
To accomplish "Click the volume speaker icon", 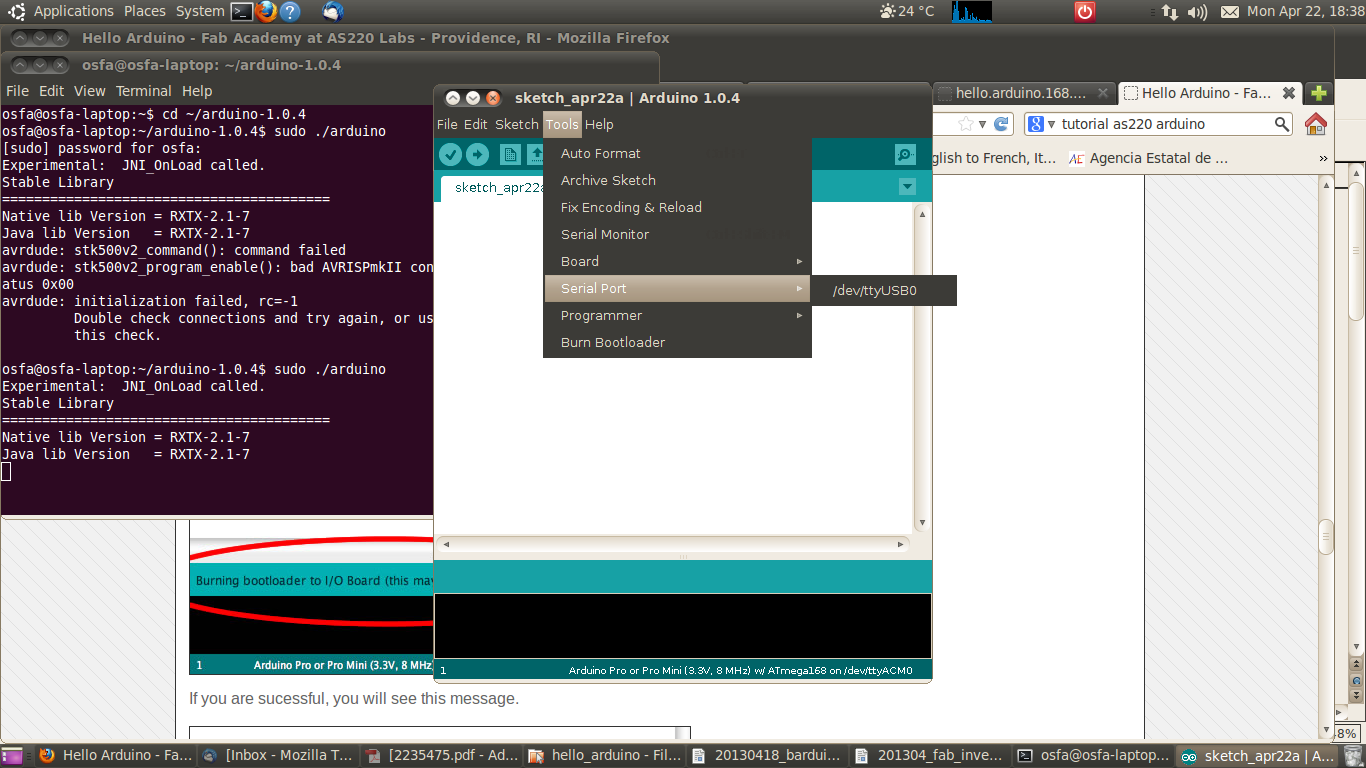I will pyautogui.click(x=1197, y=12).
